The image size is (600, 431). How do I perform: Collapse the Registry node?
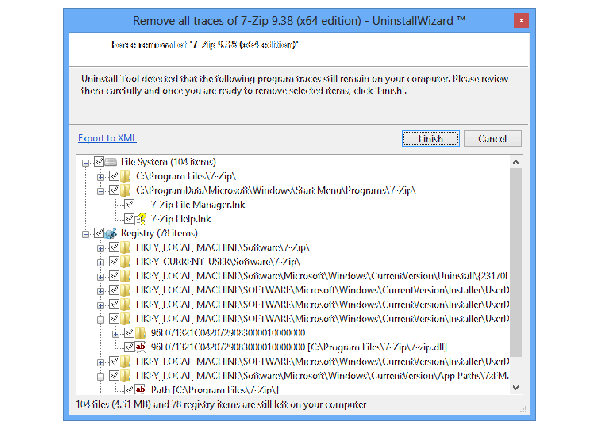(85, 234)
